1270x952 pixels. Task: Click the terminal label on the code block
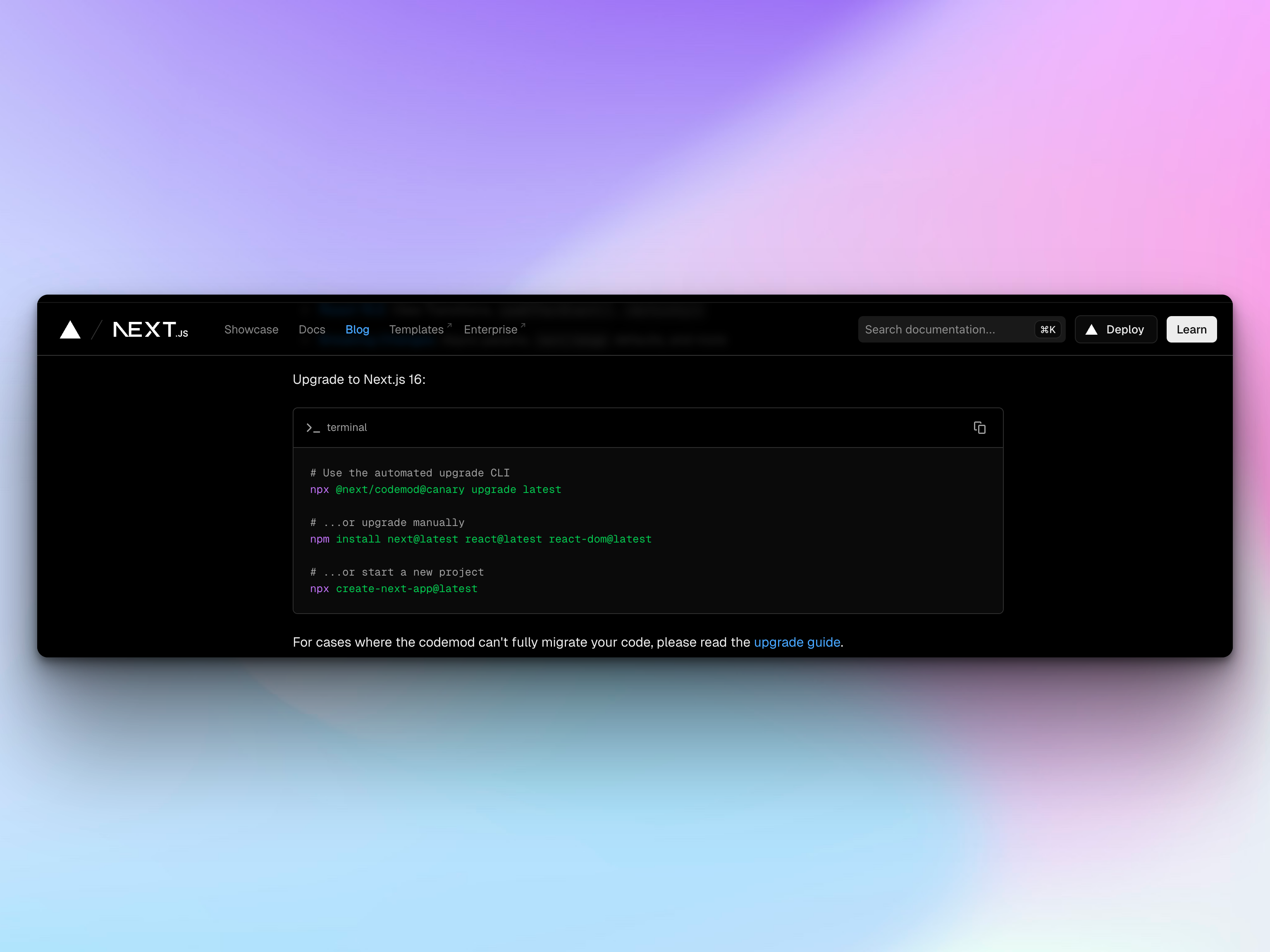coord(347,428)
